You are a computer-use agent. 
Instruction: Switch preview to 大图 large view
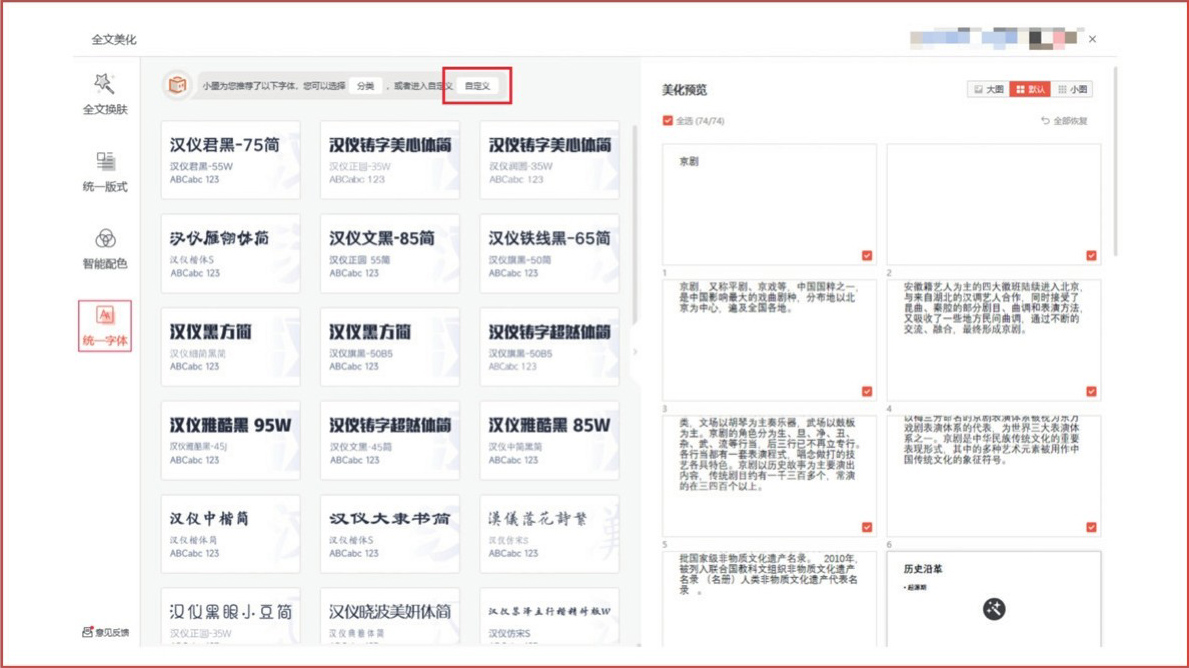[988, 89]
